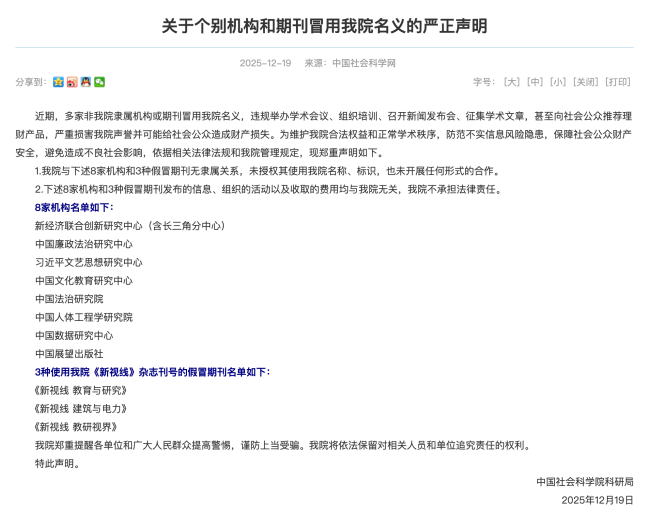
Task: Share article to QQ Zone star icon
Action: (x=58, y=82)
